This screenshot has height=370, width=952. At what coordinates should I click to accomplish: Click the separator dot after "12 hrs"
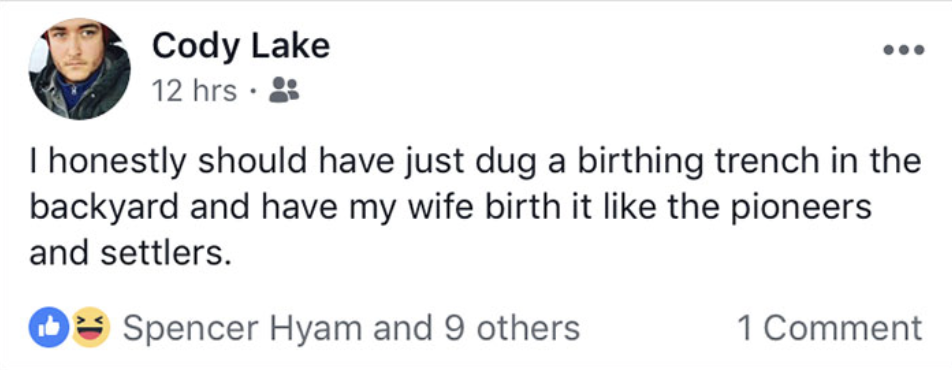[253, 92]
